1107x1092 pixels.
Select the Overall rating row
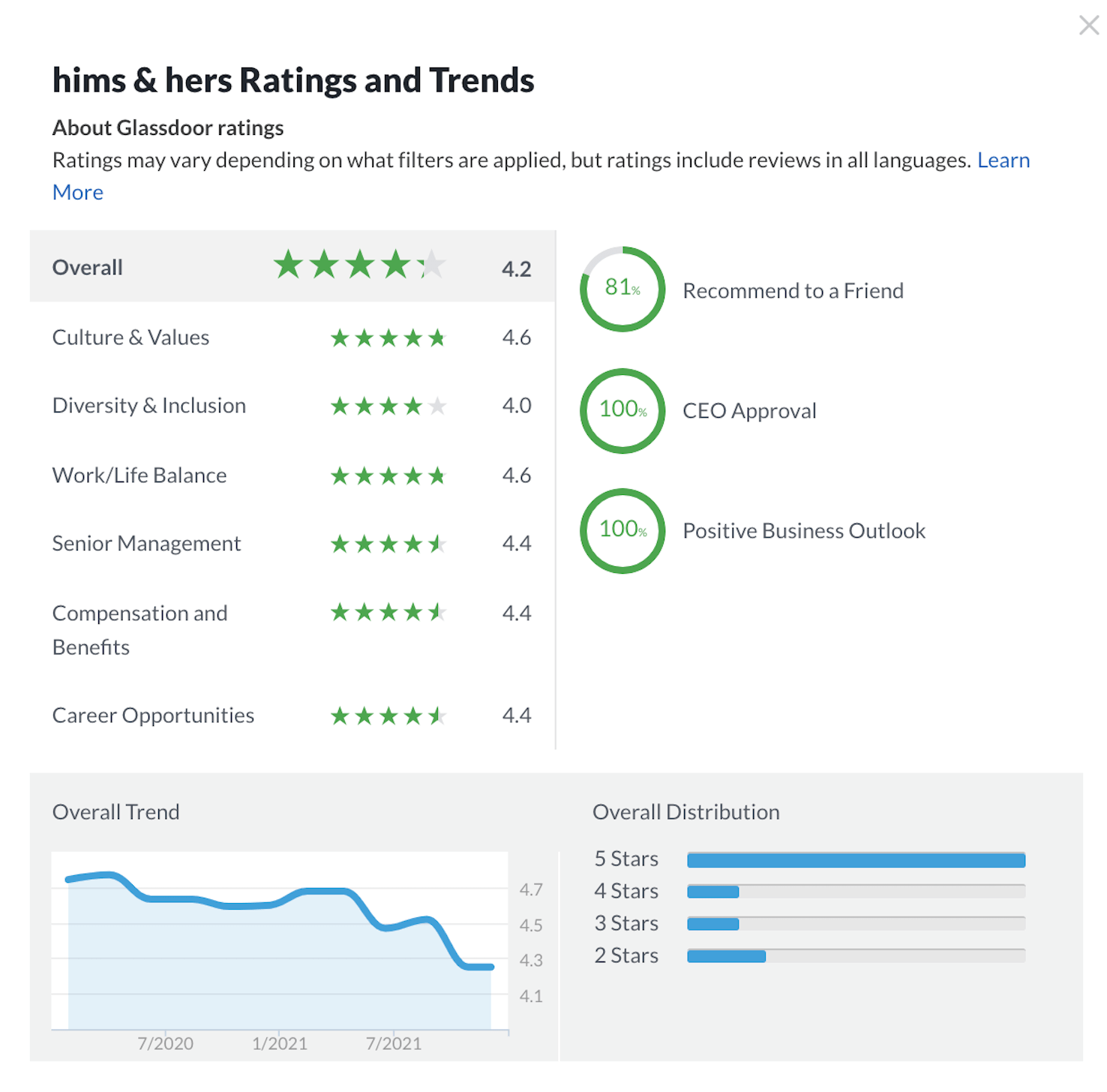pyautogui.click(x=292, y=266)
